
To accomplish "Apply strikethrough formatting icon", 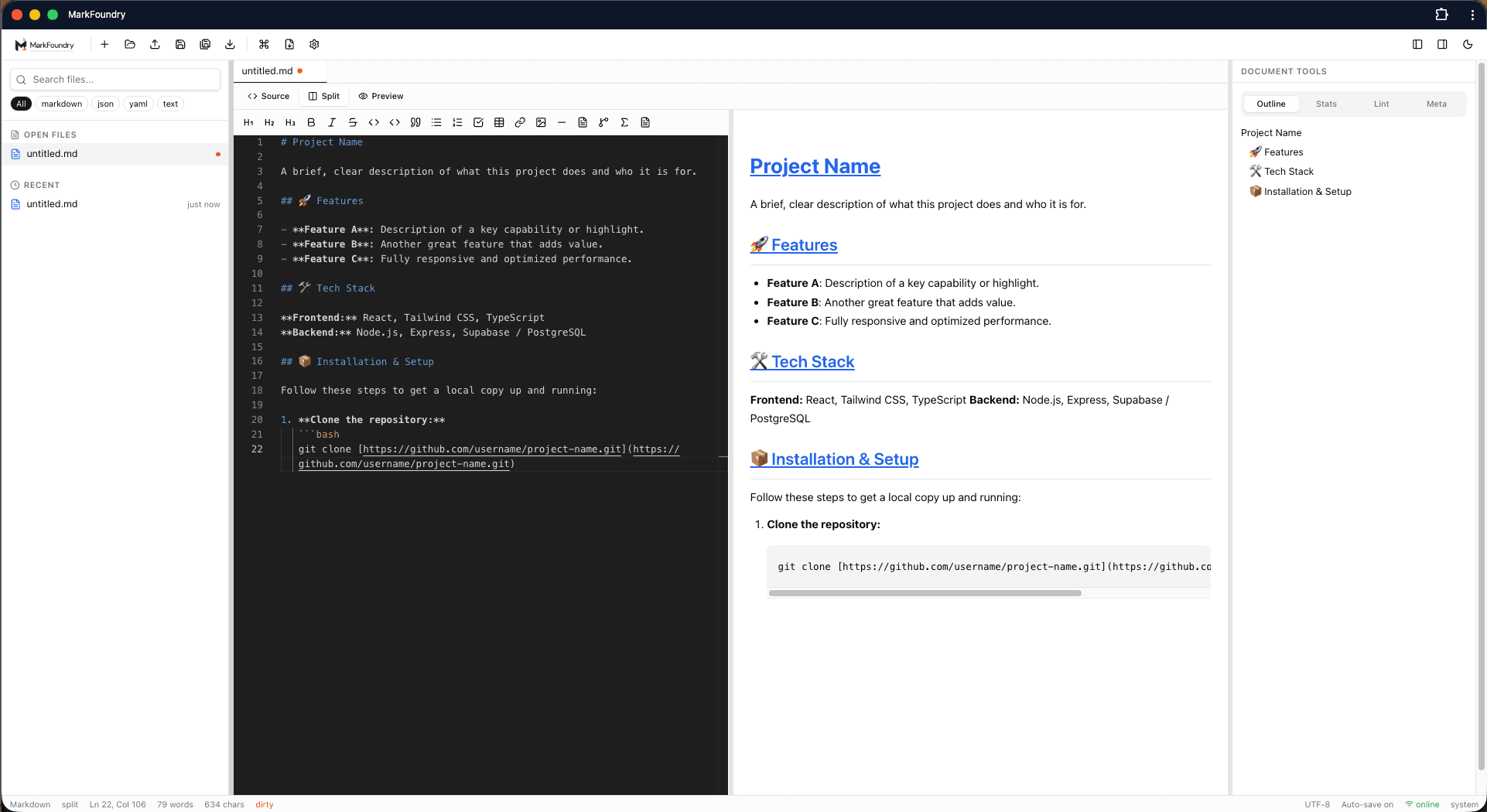I will tap(353, 122).
